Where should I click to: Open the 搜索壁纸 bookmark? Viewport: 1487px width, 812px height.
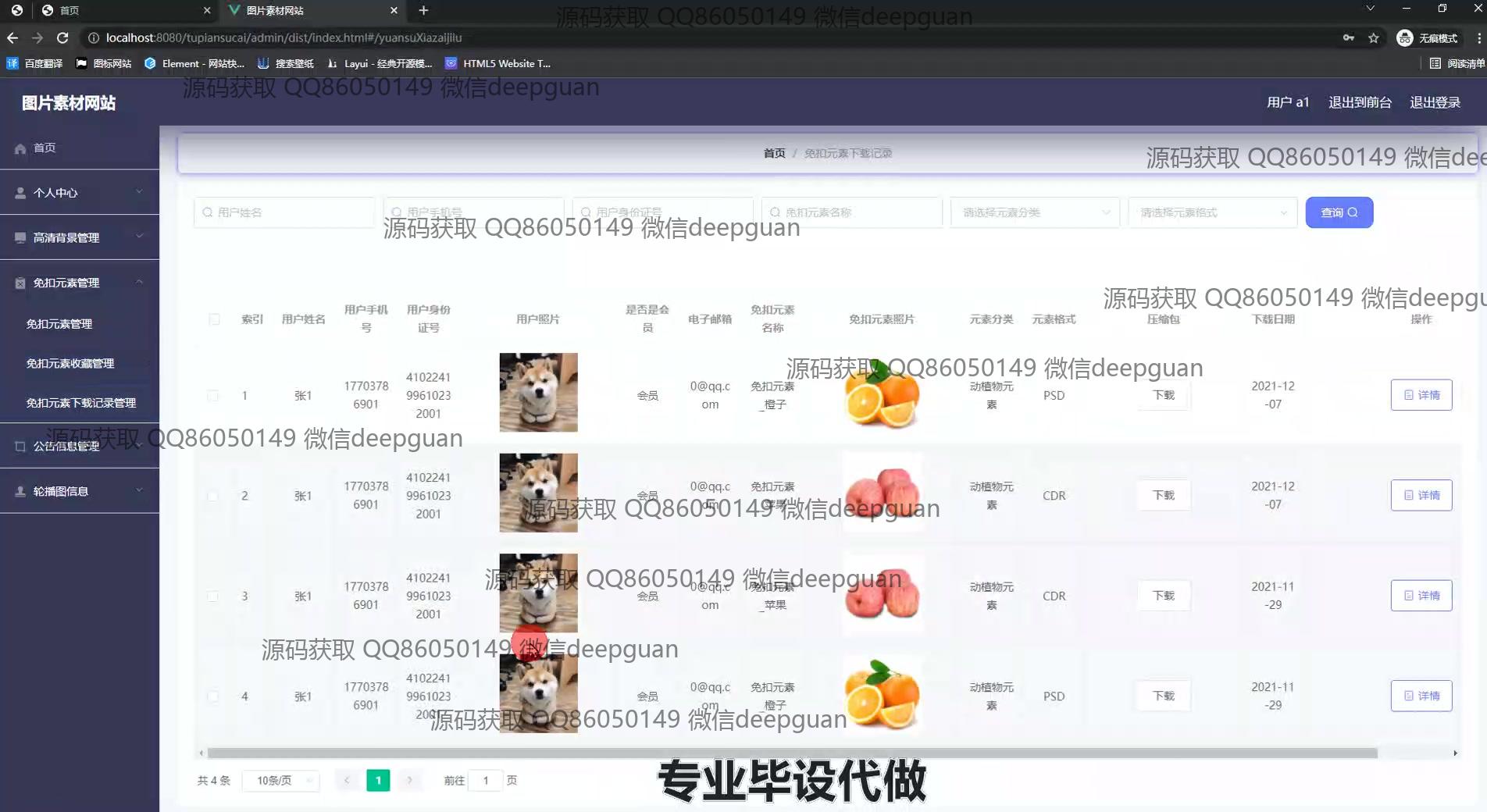[286, 63]
